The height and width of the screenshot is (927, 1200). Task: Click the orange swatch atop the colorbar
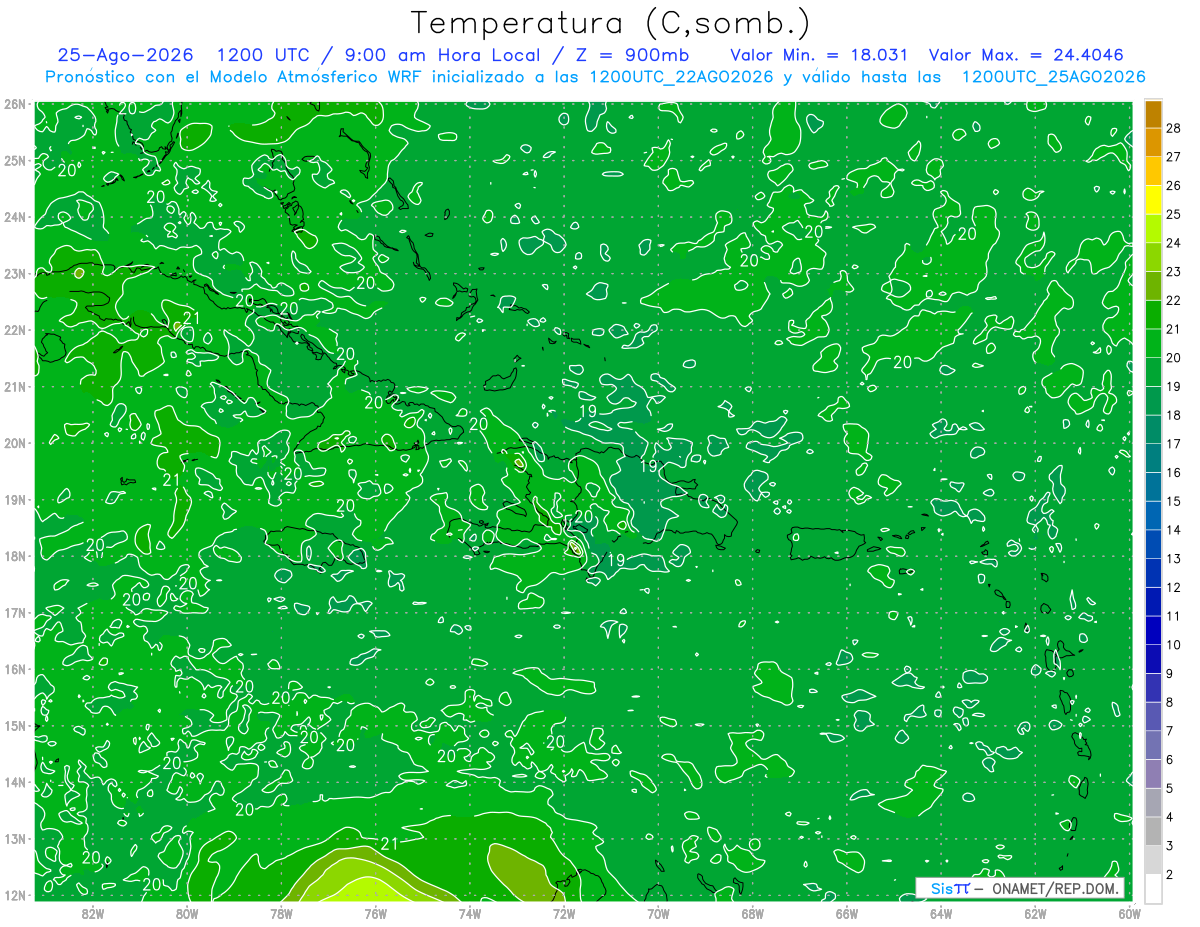tap(1153, 114)
